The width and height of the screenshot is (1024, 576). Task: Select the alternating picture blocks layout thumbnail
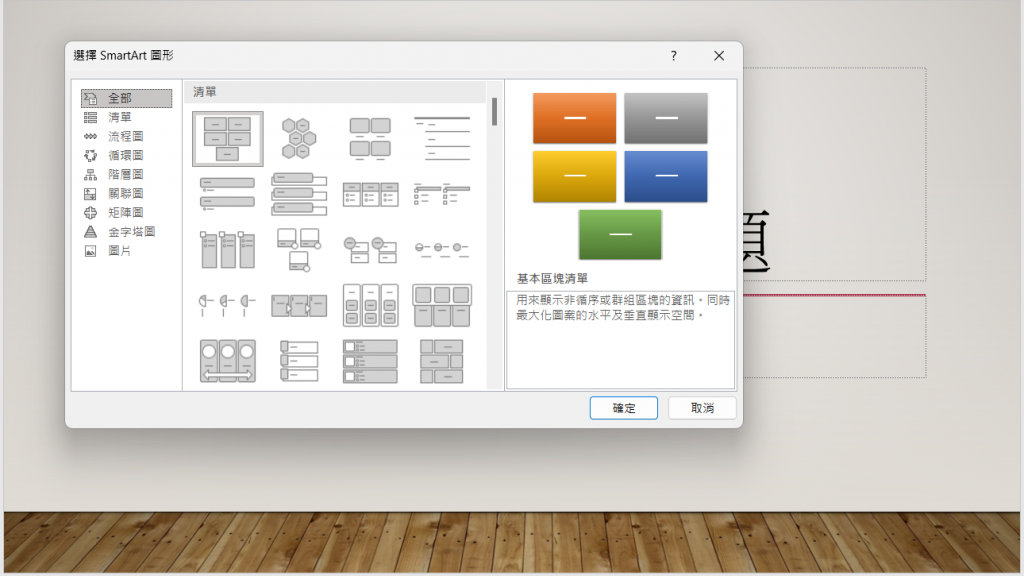click(x=441, y=360)
